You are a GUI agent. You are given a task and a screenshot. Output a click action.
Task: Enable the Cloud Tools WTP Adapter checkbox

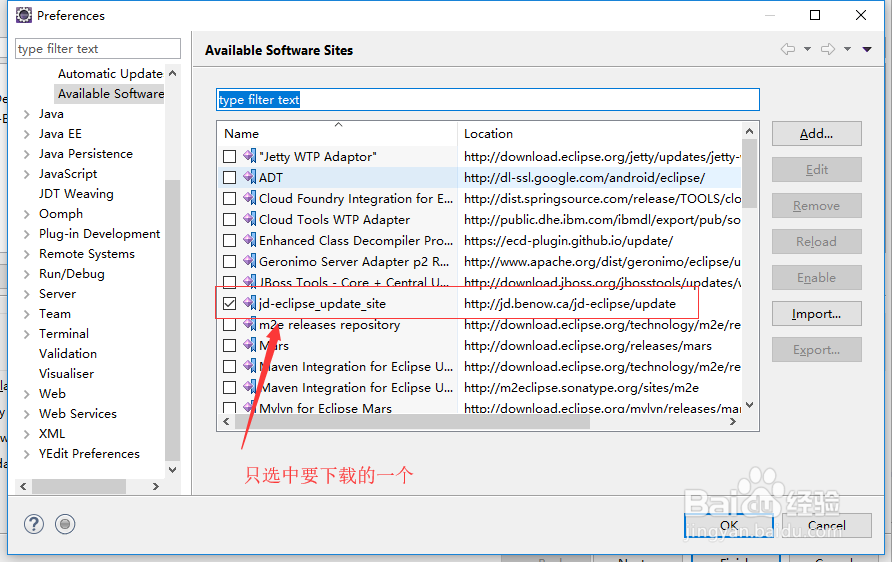229,220
